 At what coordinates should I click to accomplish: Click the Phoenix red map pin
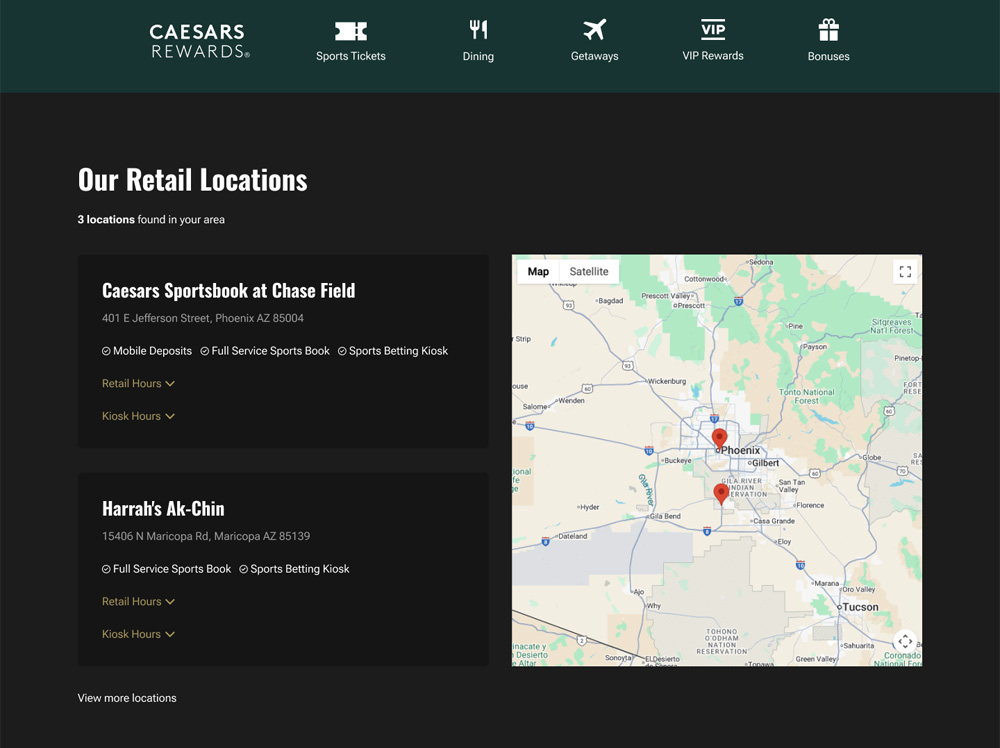point(719,437)
